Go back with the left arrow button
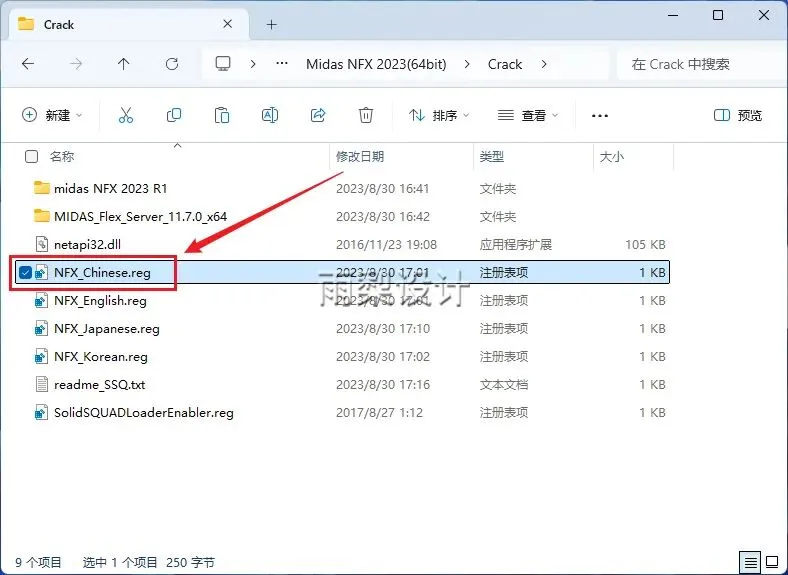Viewport: 788px width, 575px height. [28, 64]
